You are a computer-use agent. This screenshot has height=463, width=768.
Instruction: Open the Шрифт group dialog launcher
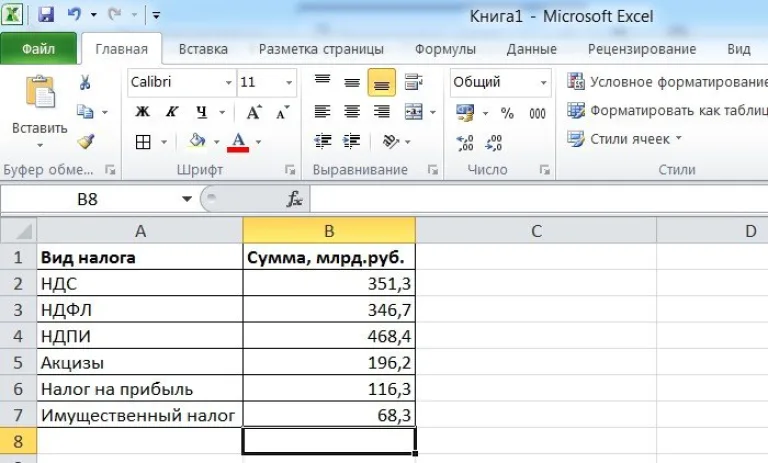[290, 170]
